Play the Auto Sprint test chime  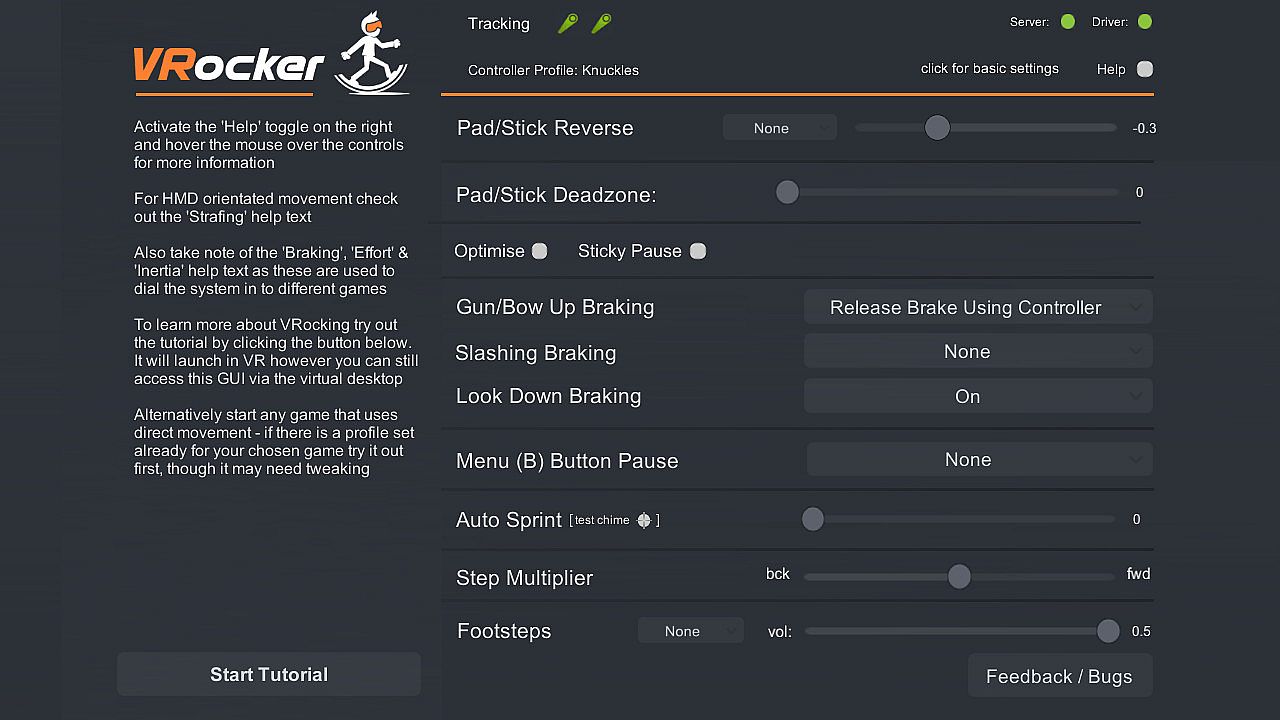tap(644, 520)
